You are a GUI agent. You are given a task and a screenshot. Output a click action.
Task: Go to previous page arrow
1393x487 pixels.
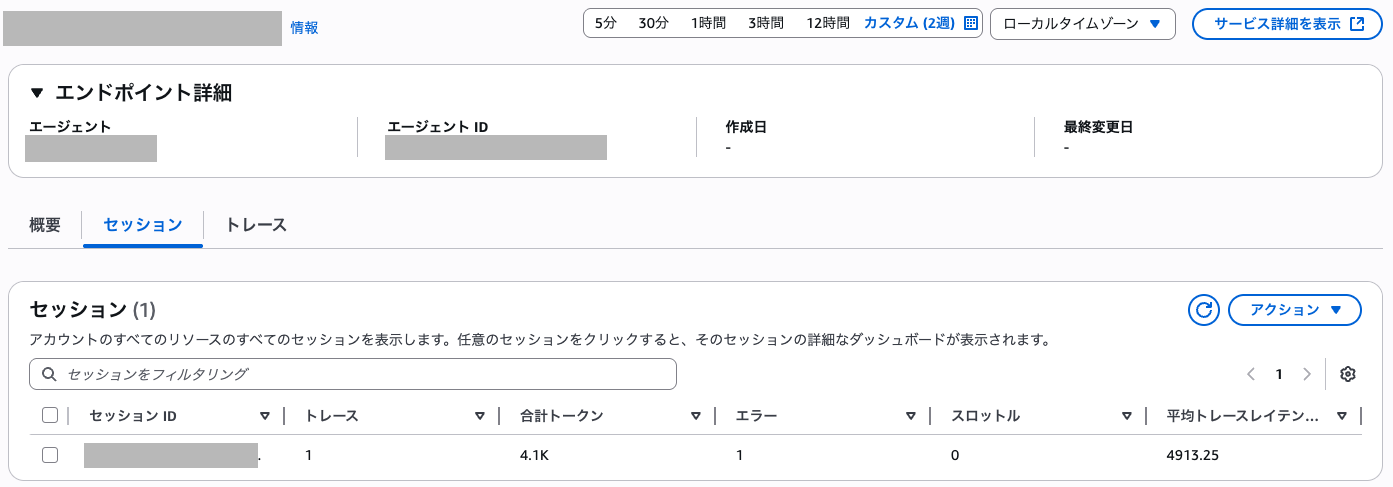tap(1251, 374)
